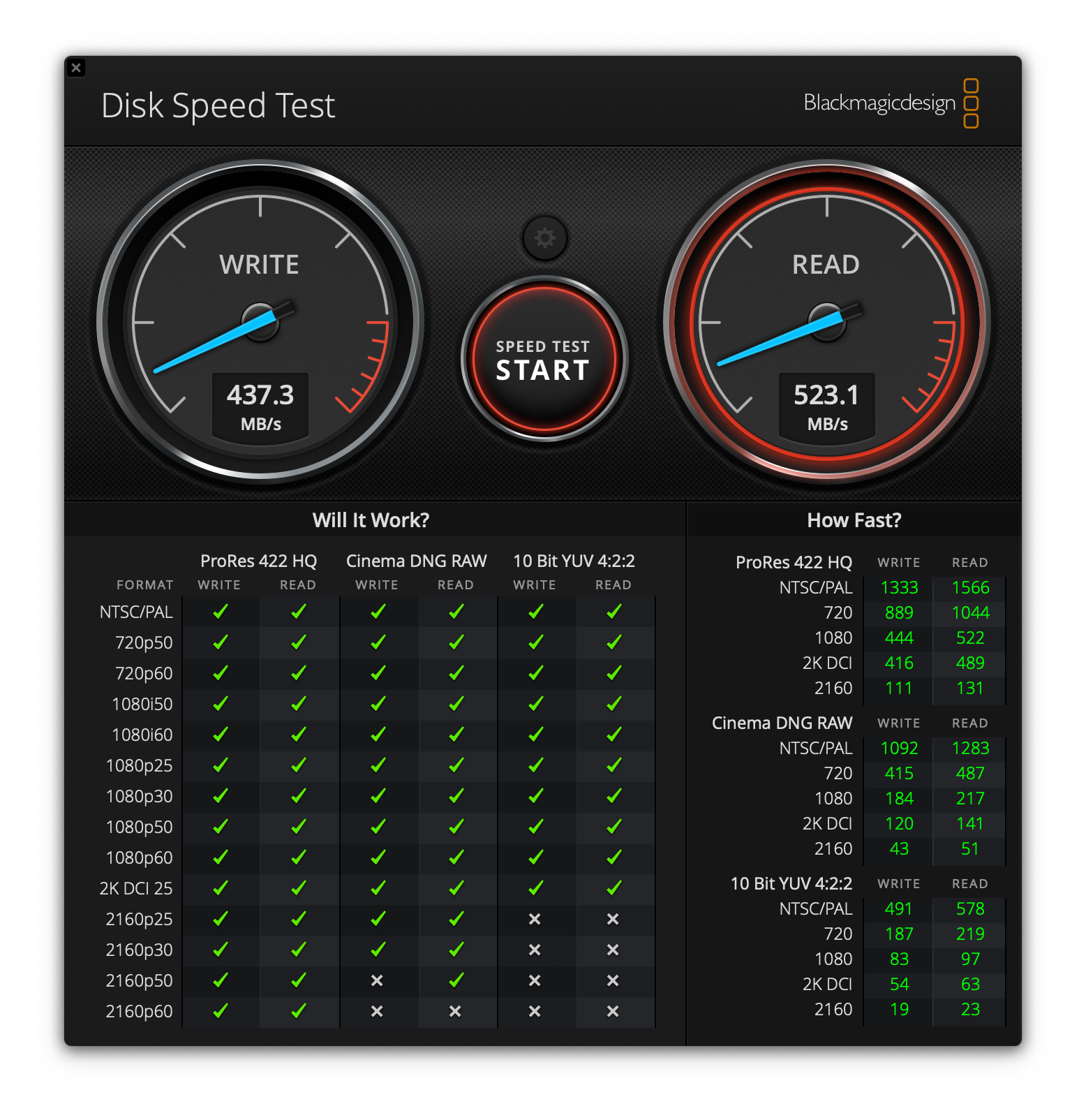
Task: Click the 1080p50 format row label
Action: point(140,827)
